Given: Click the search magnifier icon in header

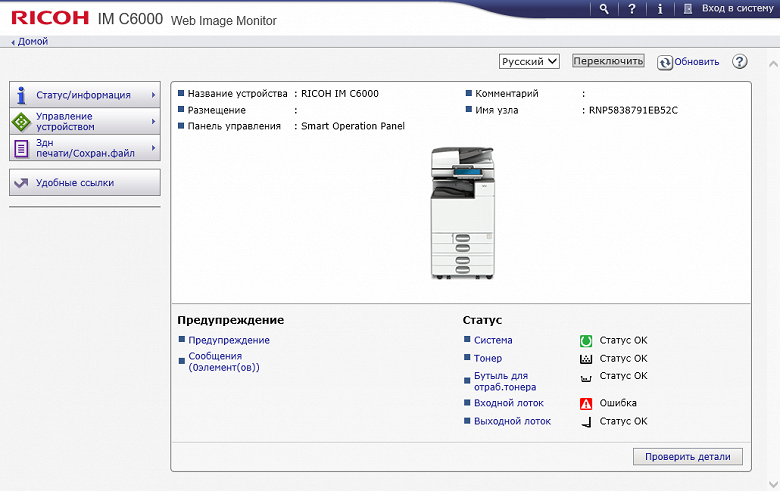Looking at the screenshot, I should click(x=604, y=9).
